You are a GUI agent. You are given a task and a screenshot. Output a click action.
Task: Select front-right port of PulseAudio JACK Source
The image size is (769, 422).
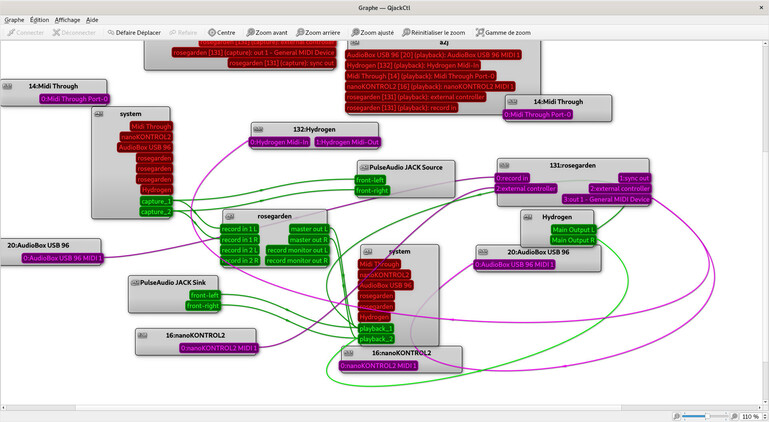pos(372,191)
